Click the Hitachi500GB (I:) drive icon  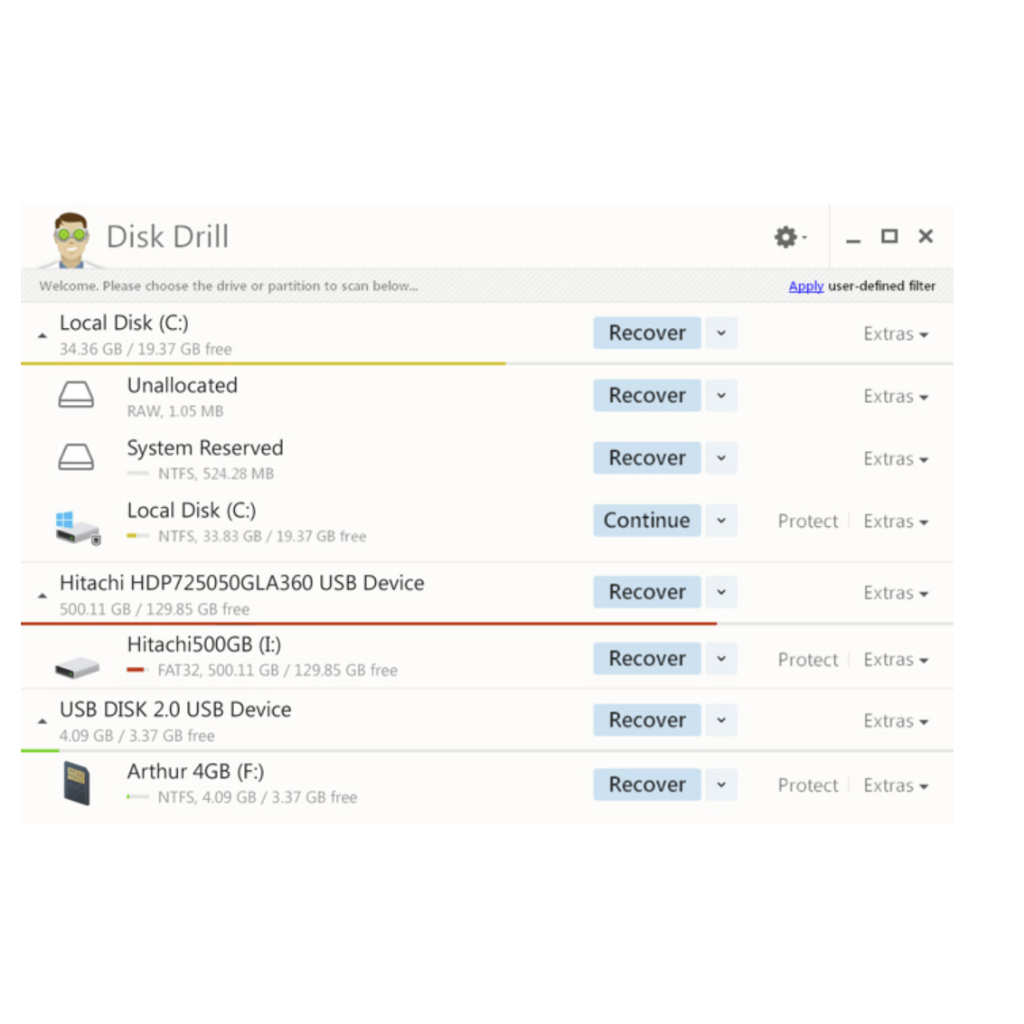77,663
